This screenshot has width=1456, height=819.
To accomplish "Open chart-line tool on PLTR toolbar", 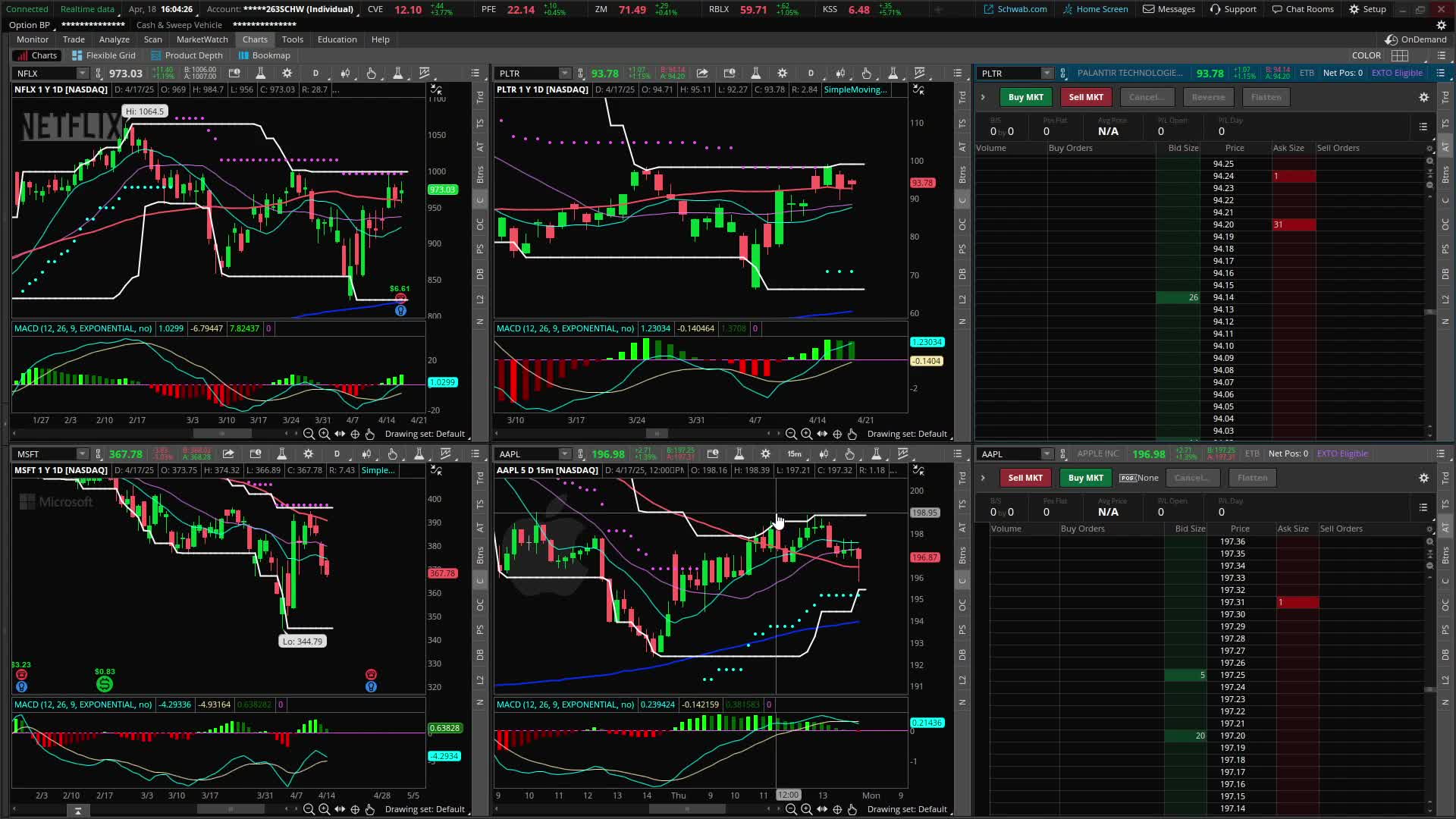I will pyautogui.click(x=920, y=74).
